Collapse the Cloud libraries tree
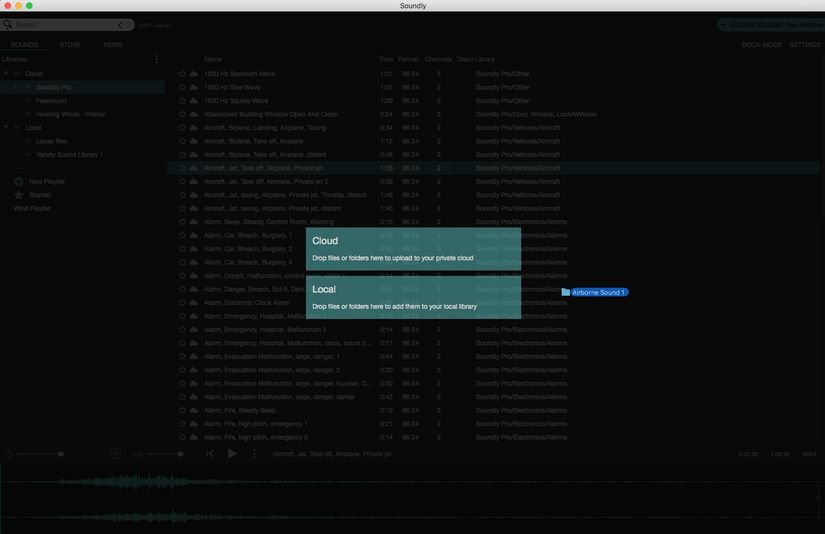Viewport: 825px width, 534px height. coord(5,74)
